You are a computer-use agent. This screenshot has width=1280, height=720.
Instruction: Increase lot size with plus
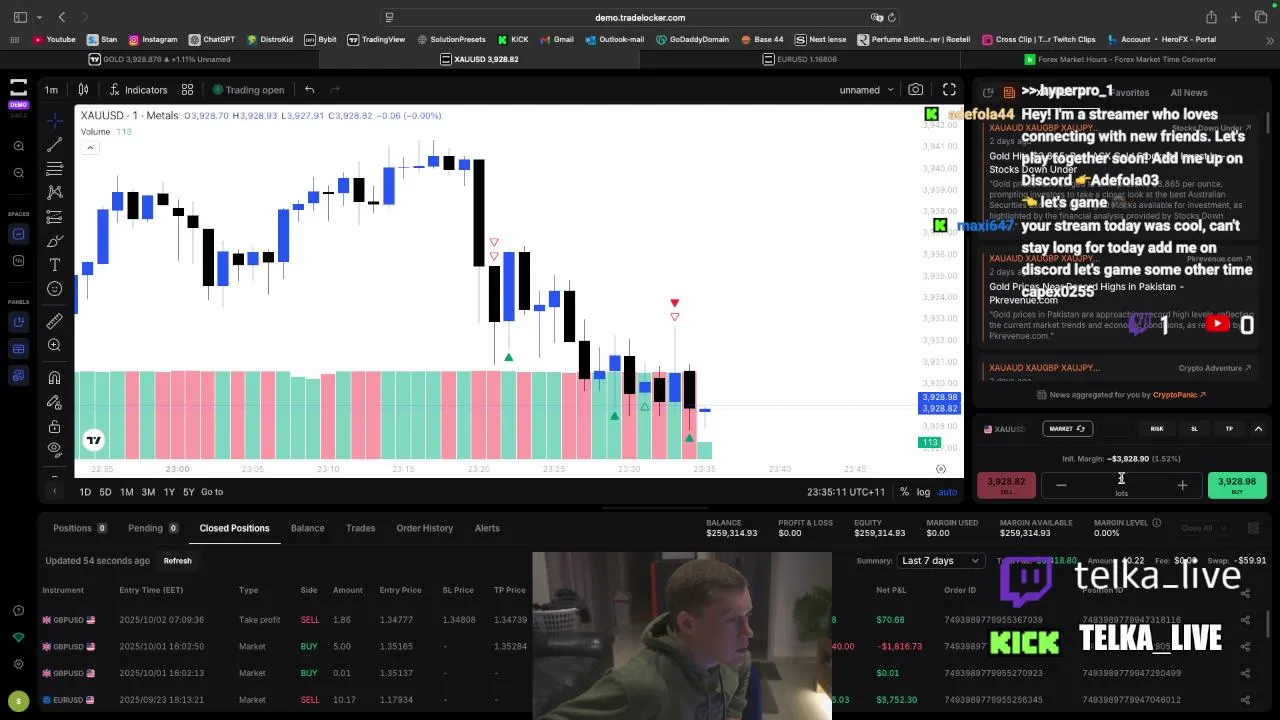tap(1182, 486)
